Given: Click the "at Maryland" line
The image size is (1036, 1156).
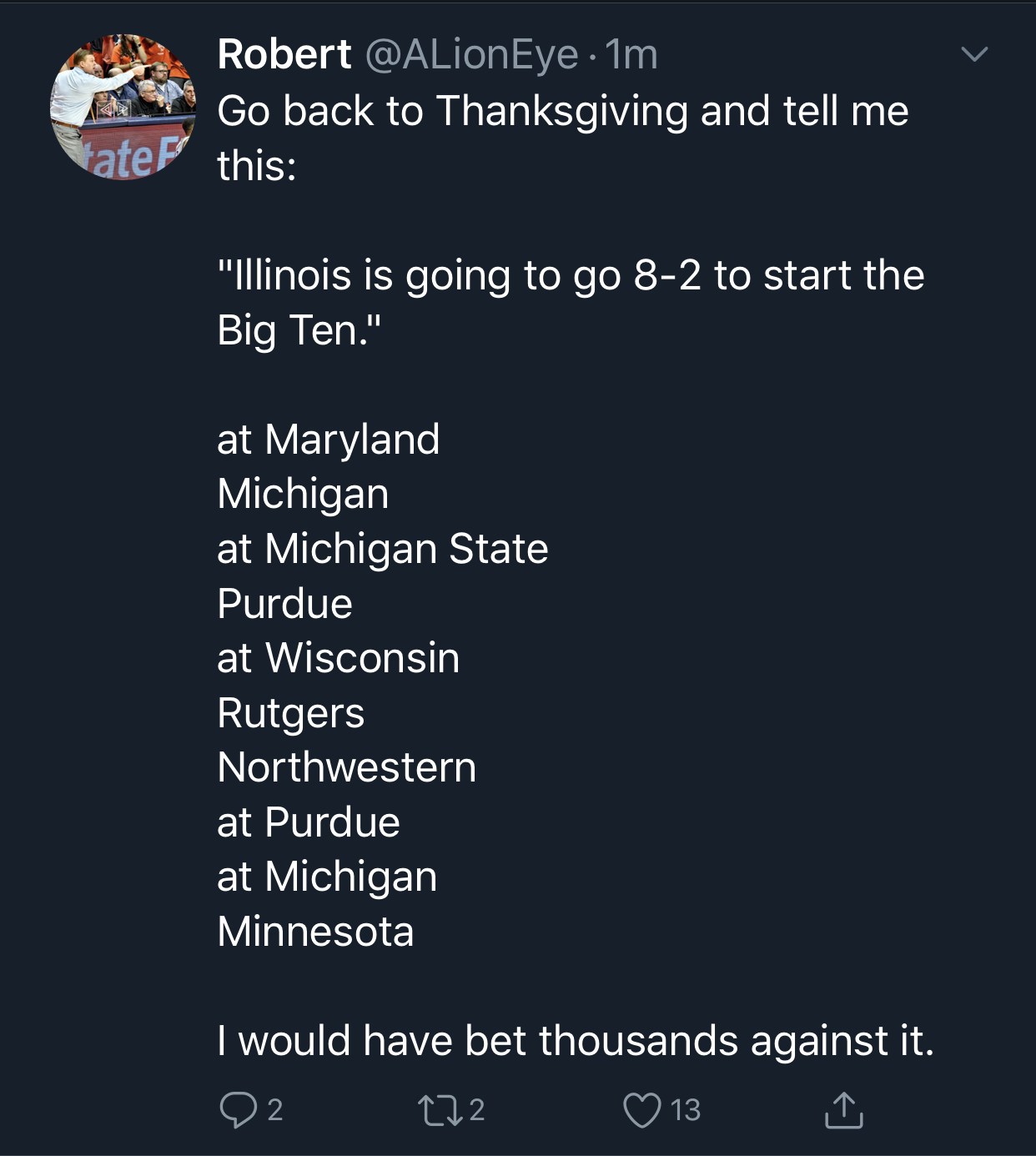Looking at the screenshot, I should [x=328, y=440].
